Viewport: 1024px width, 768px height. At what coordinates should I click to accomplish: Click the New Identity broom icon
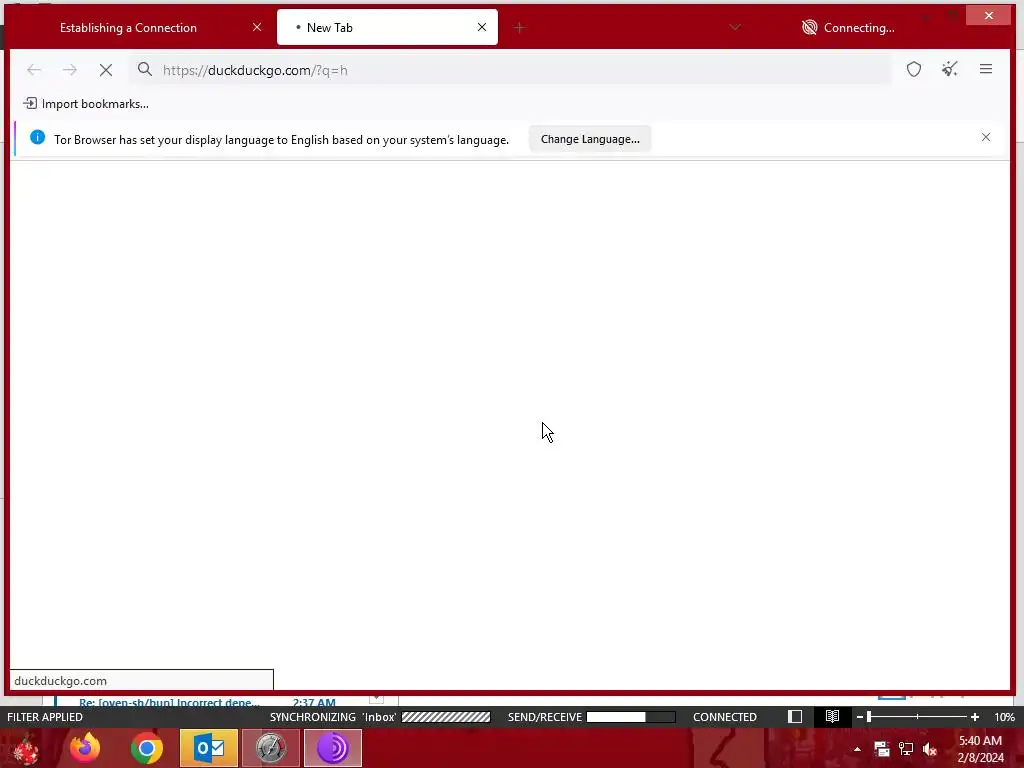pyautogui.click(x=950, y=69)
